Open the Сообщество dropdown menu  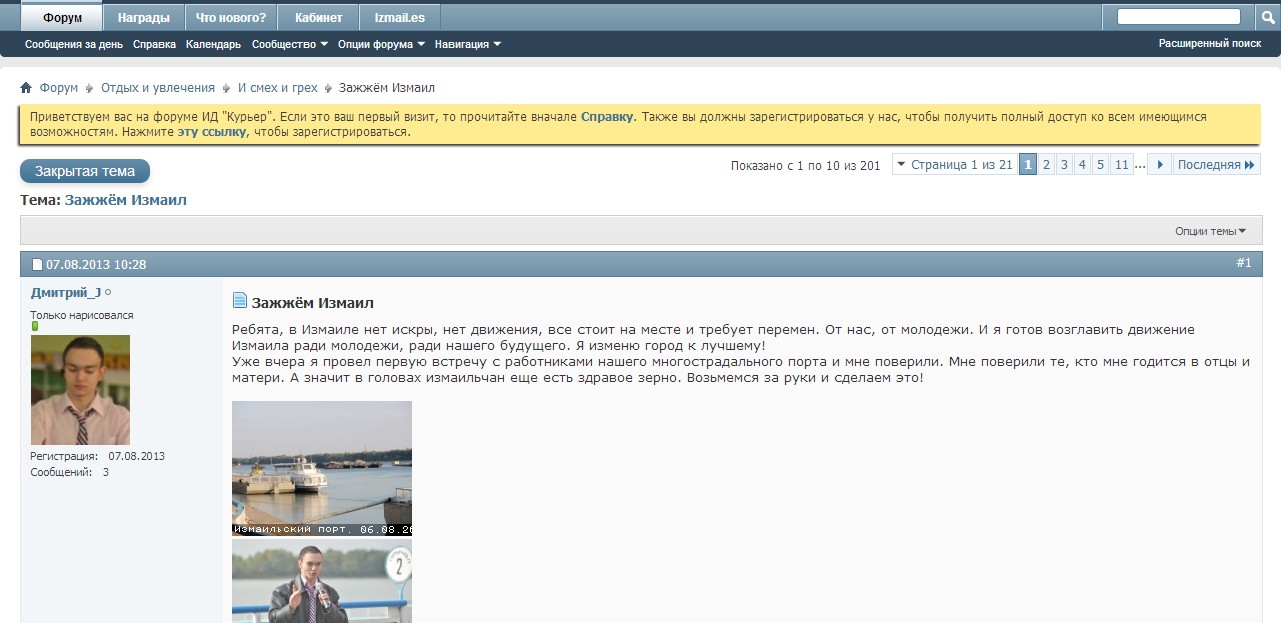coord(290,44)
